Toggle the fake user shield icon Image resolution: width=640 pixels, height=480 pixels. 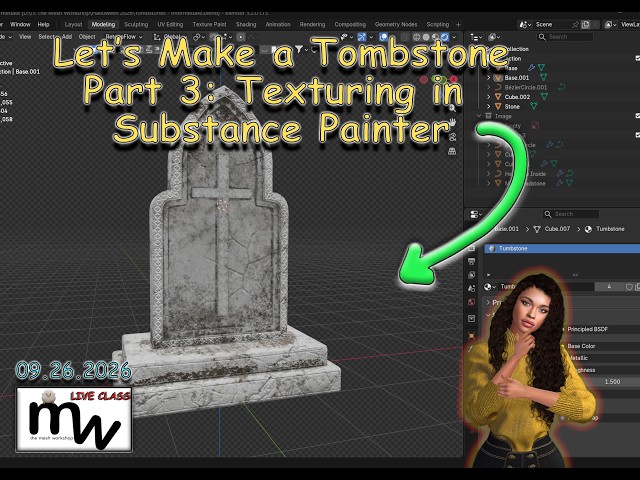pyautogui.click(x=629, y=287)
